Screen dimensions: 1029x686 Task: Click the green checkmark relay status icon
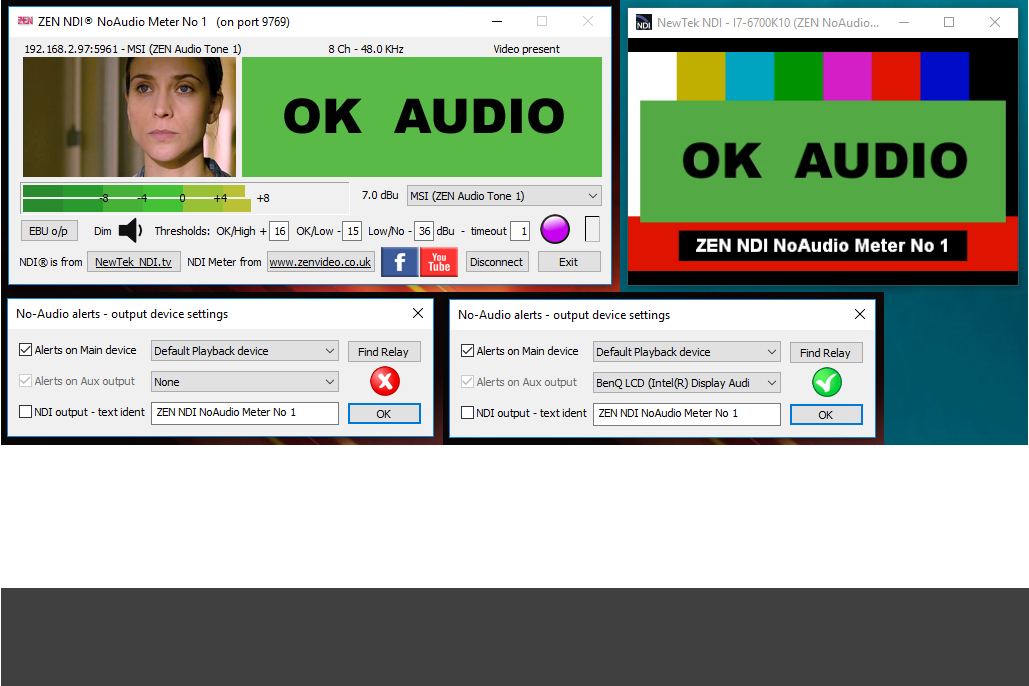click(827, 383)
